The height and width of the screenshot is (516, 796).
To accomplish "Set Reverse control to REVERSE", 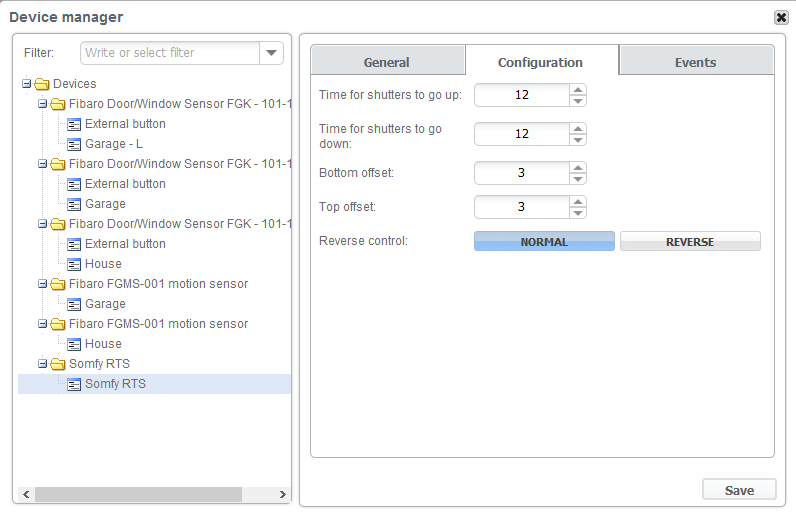I will click(x=690, y=242).
